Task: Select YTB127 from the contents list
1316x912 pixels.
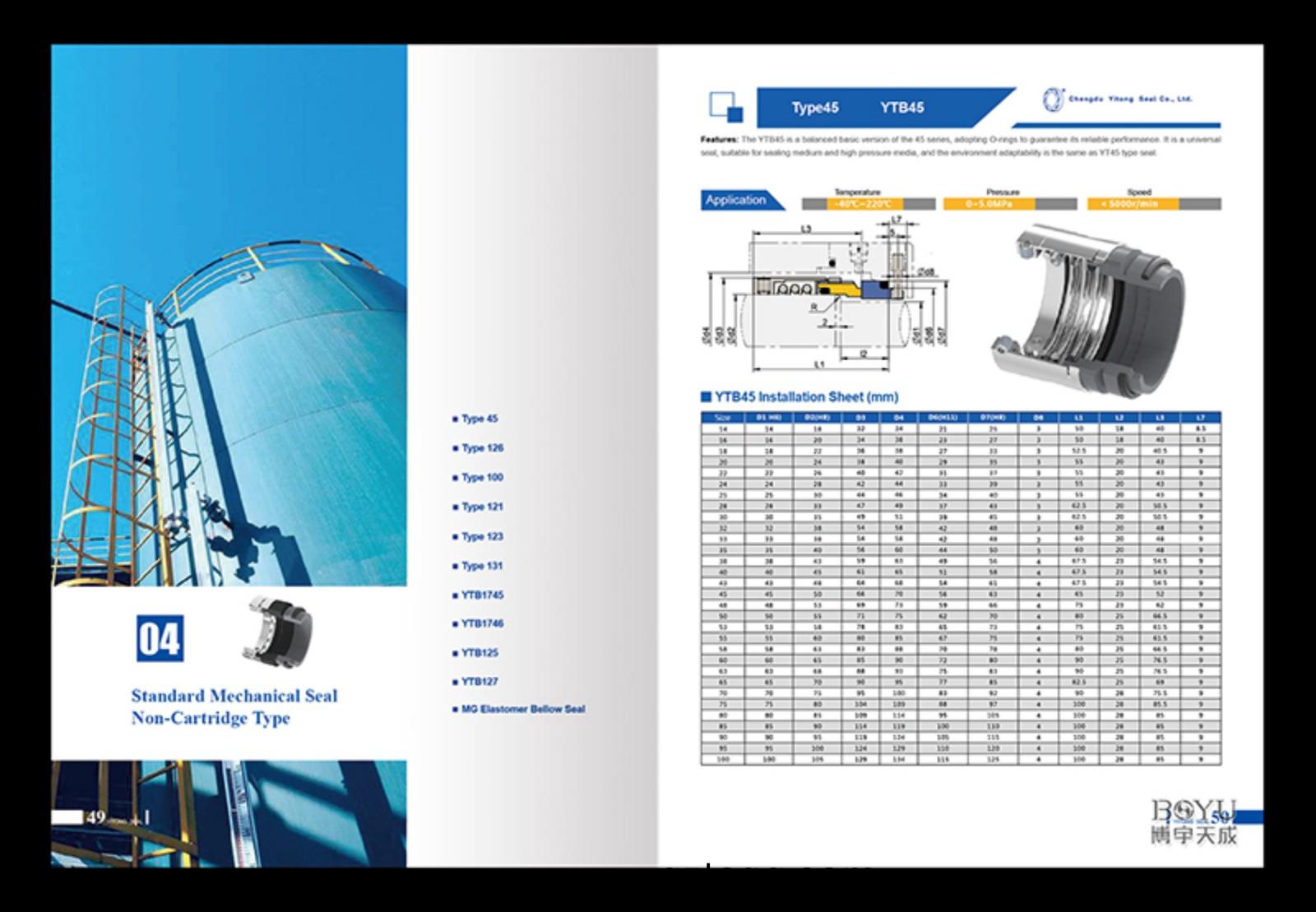Action: tap(479, 681)
